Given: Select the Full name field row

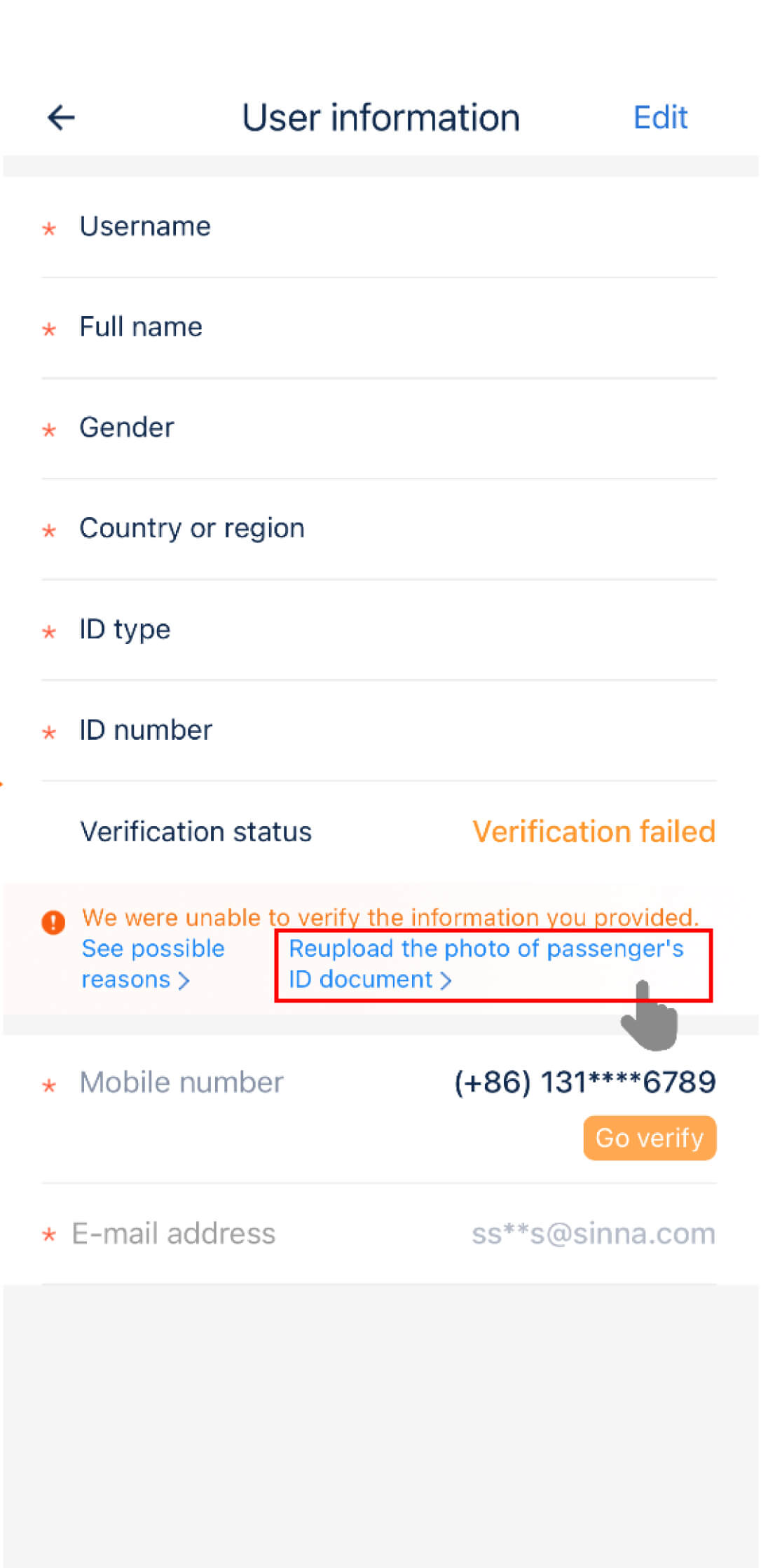Looking at the screenshot, I should coord(378,327).
